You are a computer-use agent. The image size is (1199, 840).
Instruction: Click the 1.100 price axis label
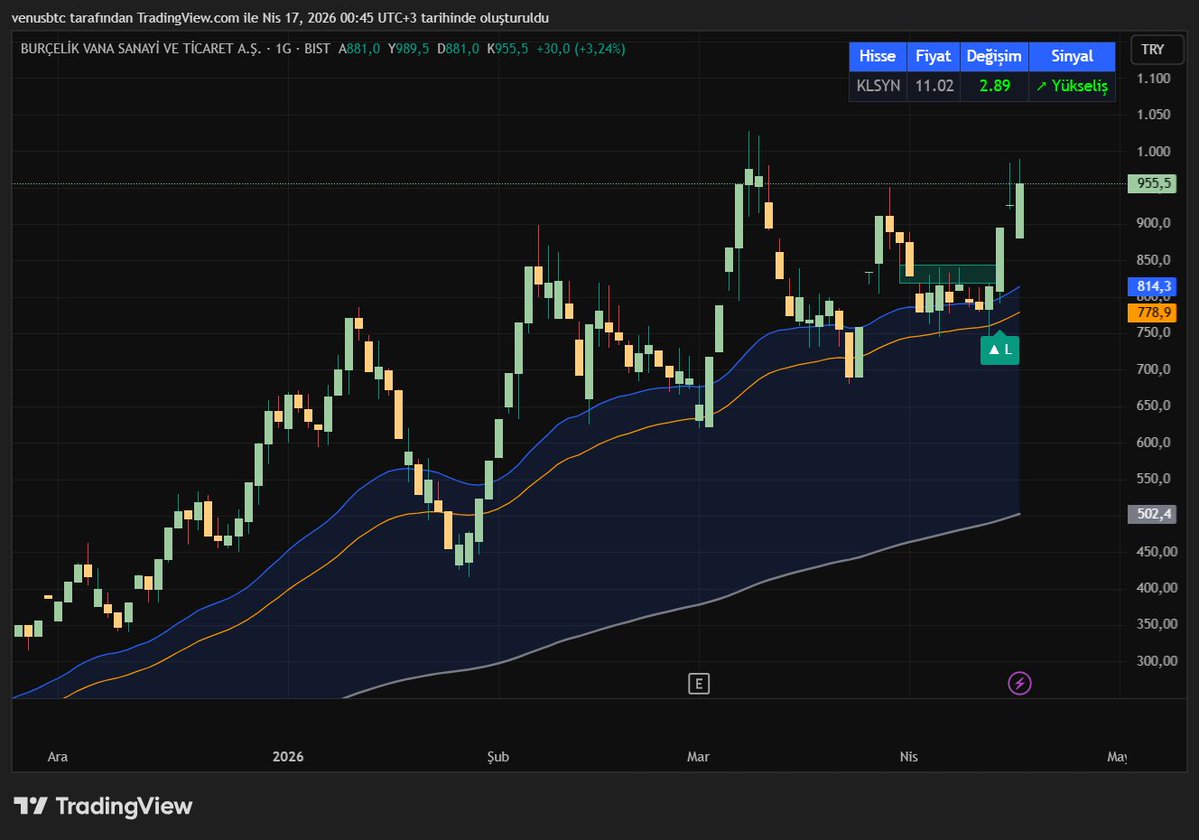(x=1153, y=79)
